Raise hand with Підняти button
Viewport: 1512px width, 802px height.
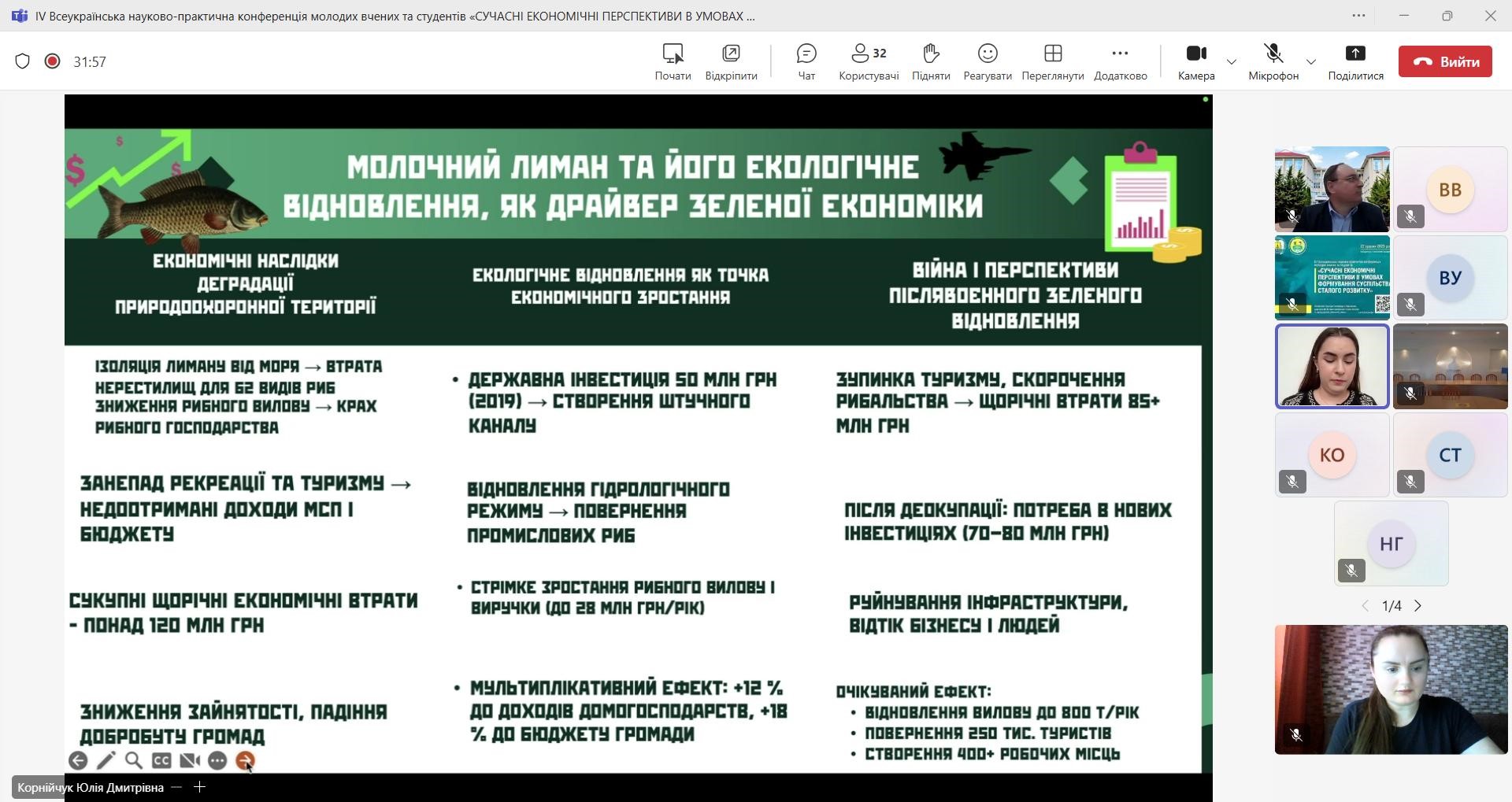tap(931, 61)
